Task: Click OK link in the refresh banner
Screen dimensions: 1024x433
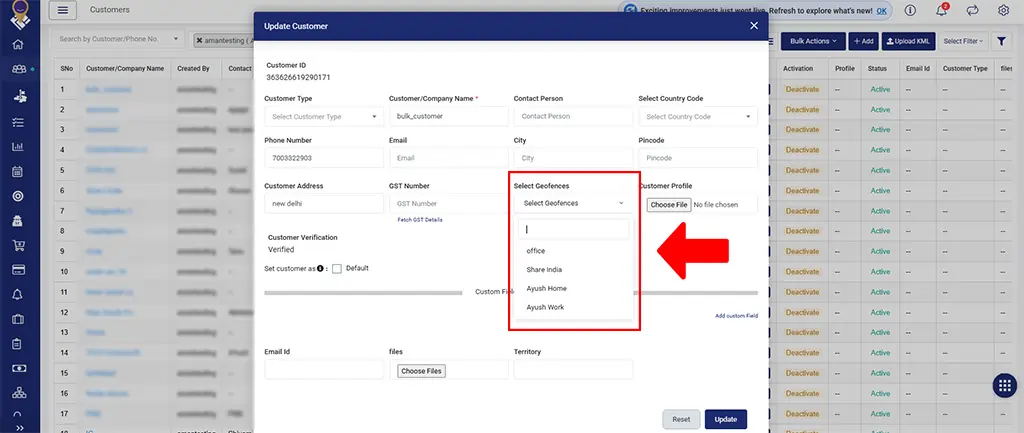Action: pyautogui.click(x=882, y=11)
